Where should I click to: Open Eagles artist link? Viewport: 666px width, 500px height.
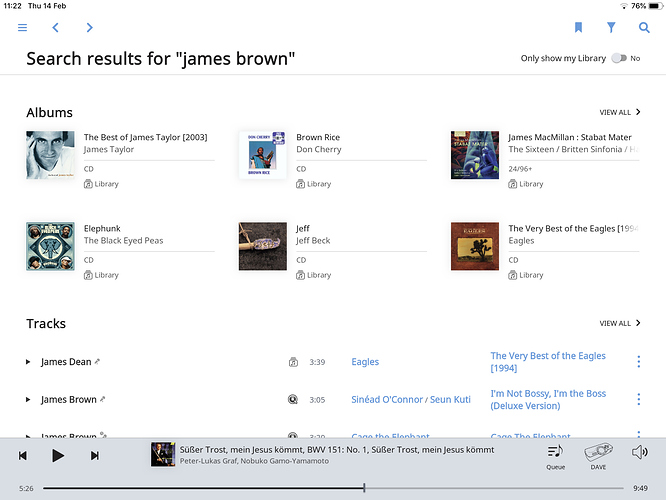click(x=365, y=362)
